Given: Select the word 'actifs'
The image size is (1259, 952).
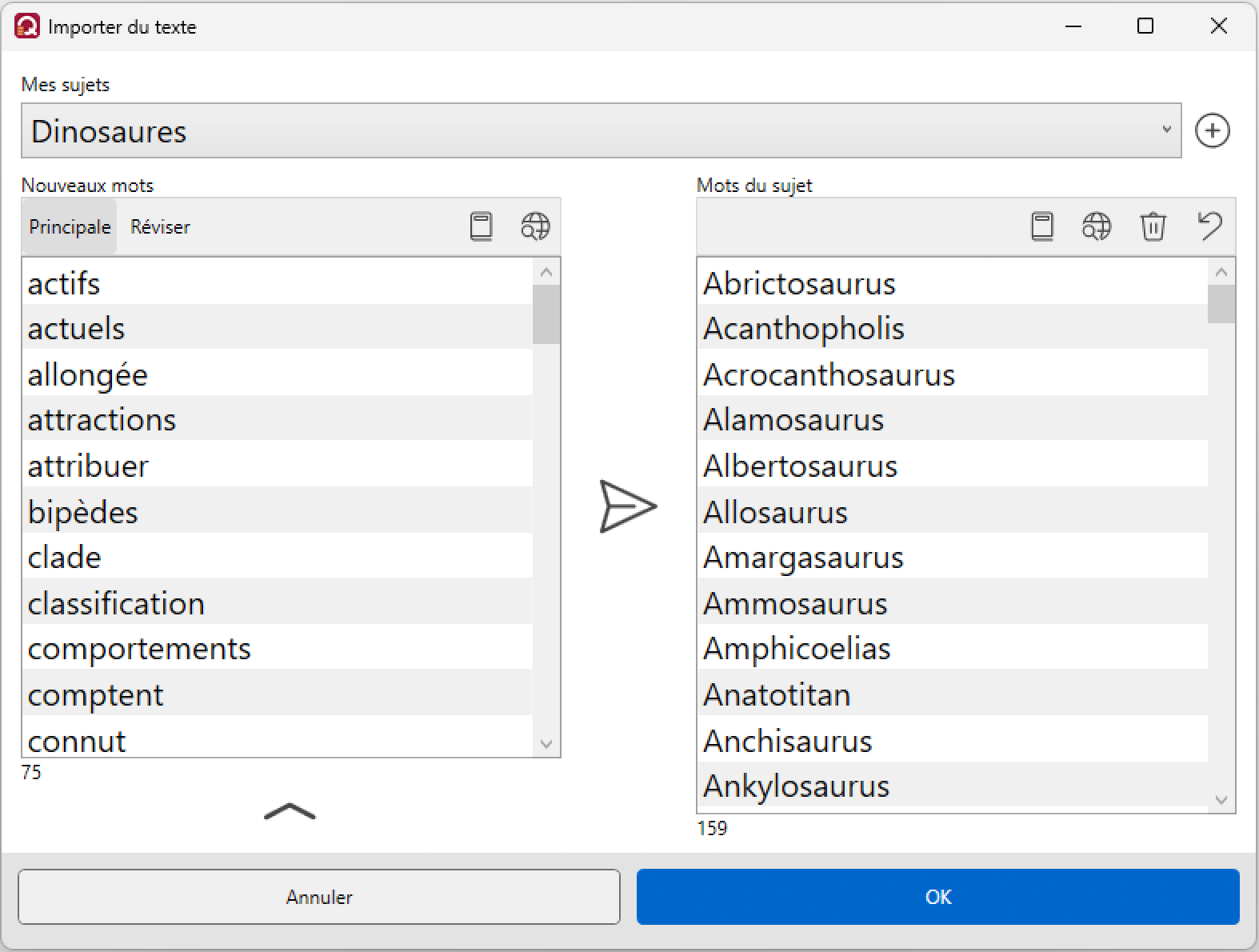Looking at the screenshot, I should [277, 283].
